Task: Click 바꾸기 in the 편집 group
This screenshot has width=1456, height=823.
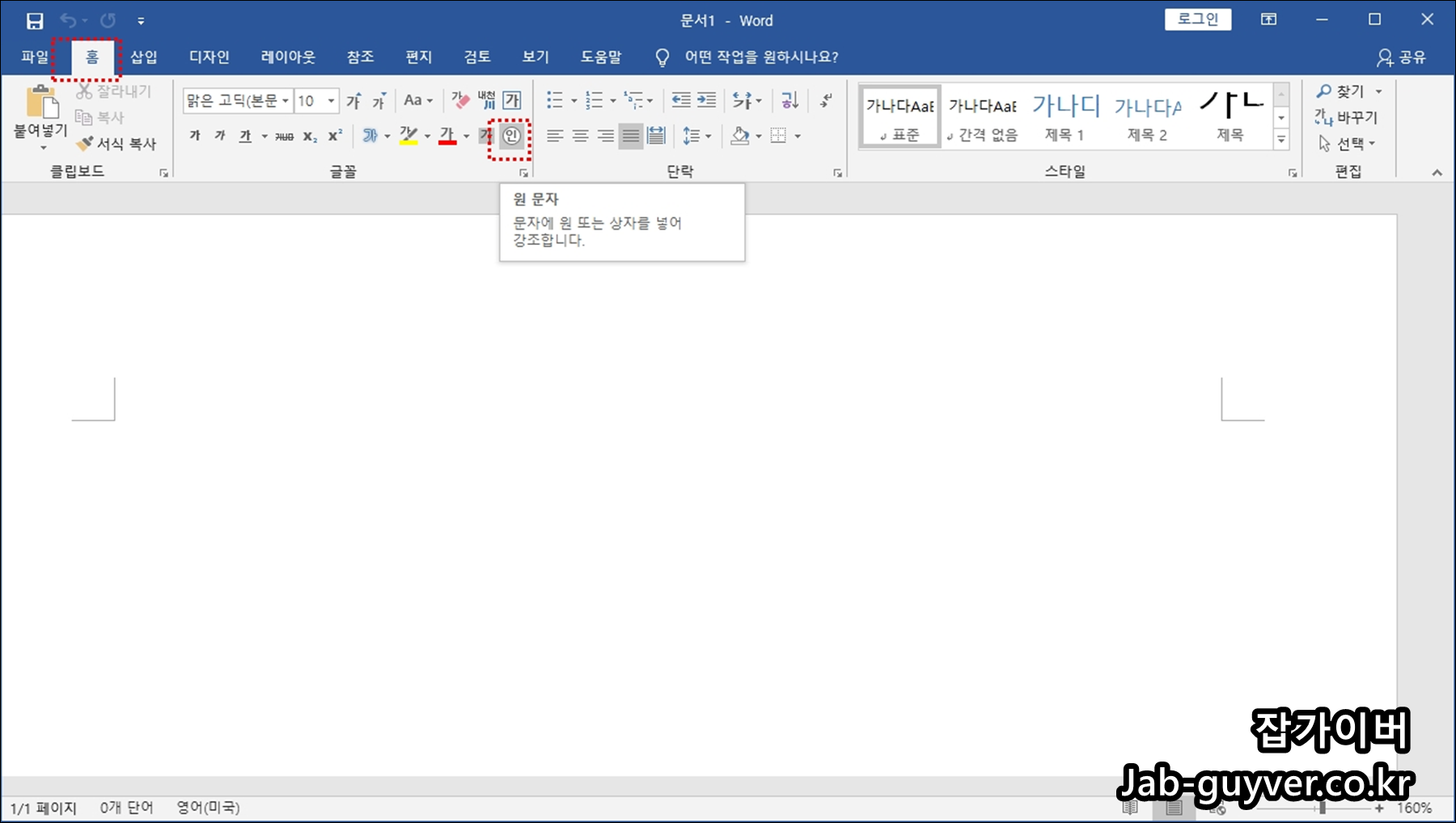Action: click(1357, 117)
